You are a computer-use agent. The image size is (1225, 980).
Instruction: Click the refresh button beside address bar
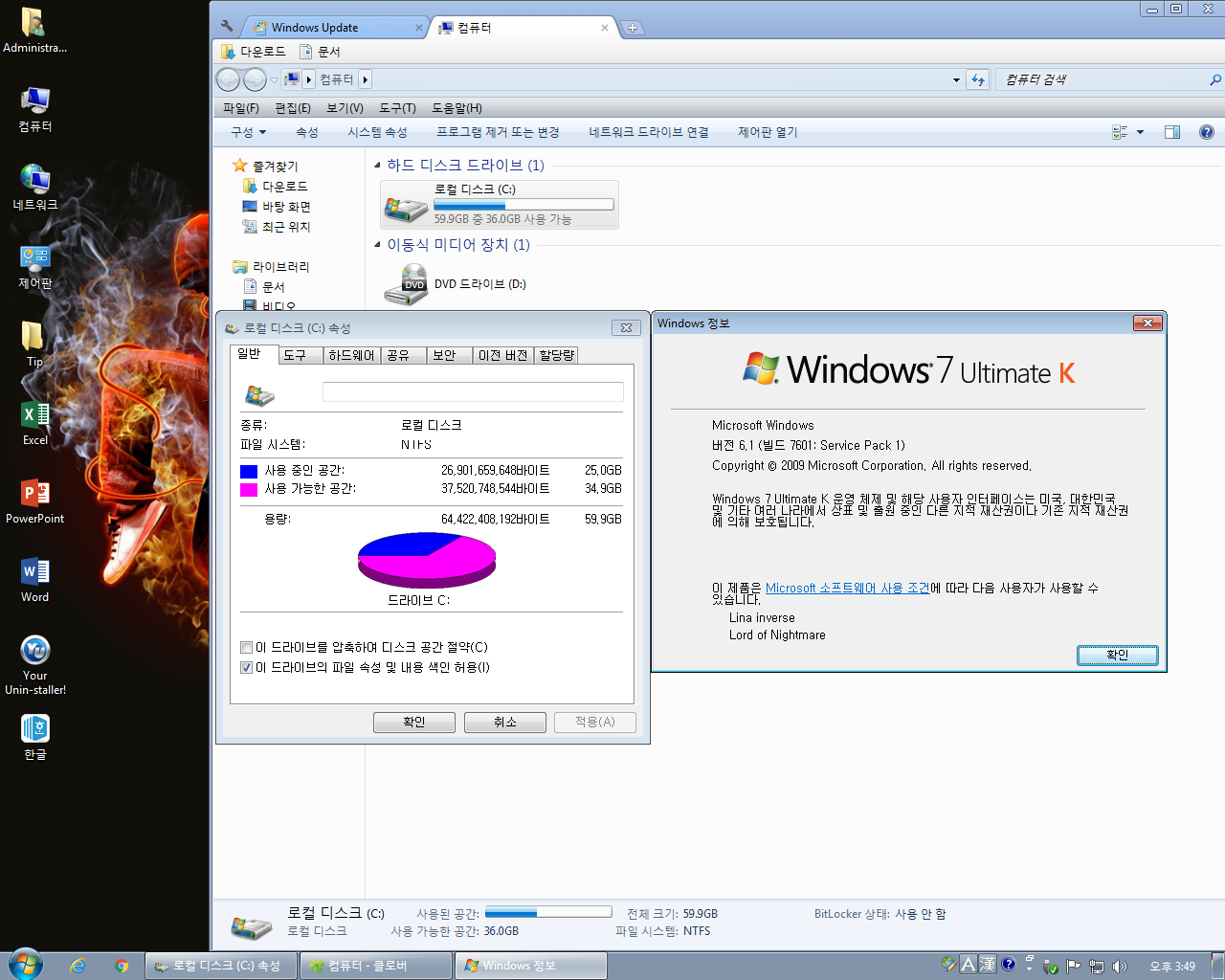977,79
